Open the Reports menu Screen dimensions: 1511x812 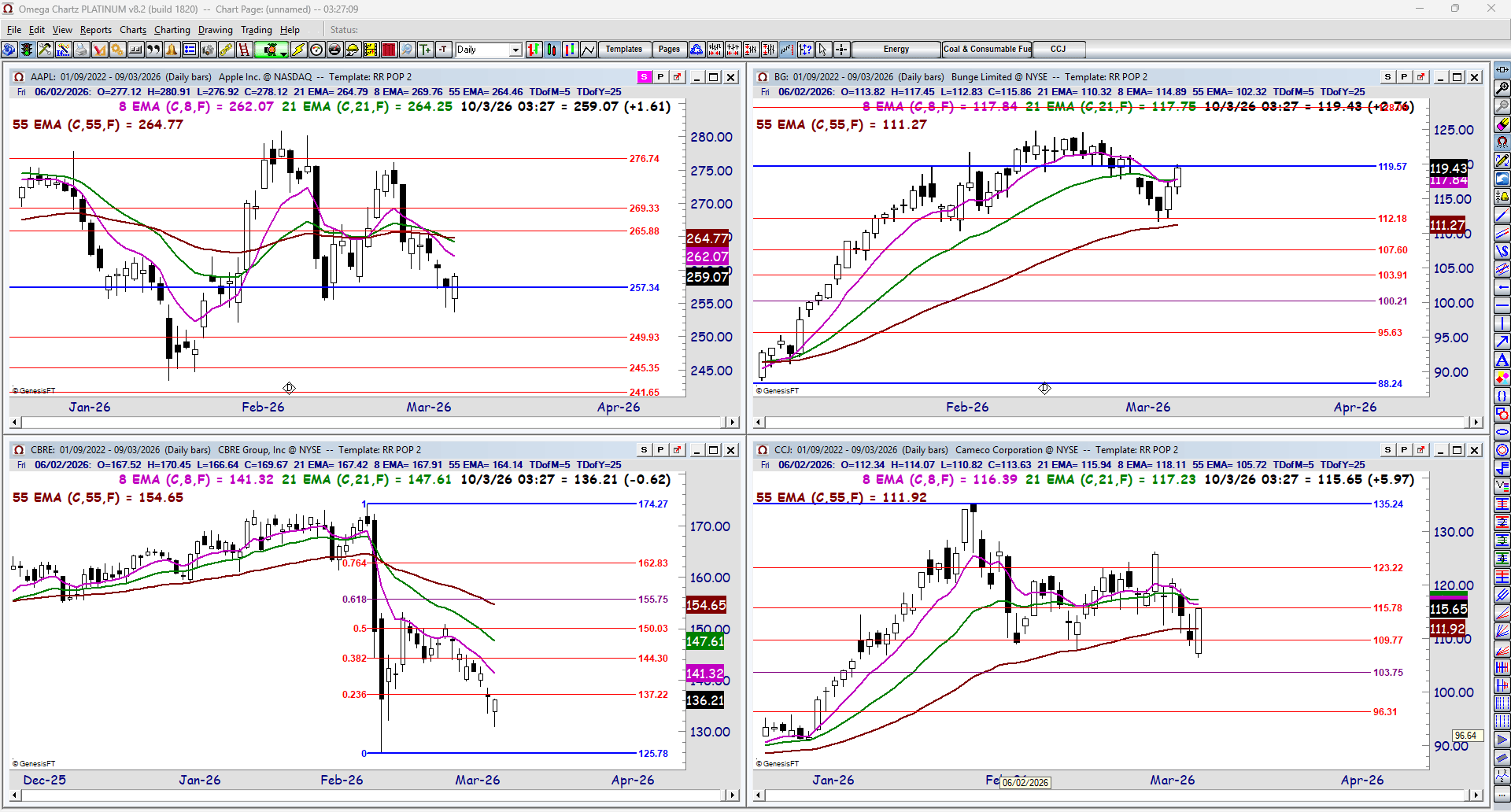point(96,30)
